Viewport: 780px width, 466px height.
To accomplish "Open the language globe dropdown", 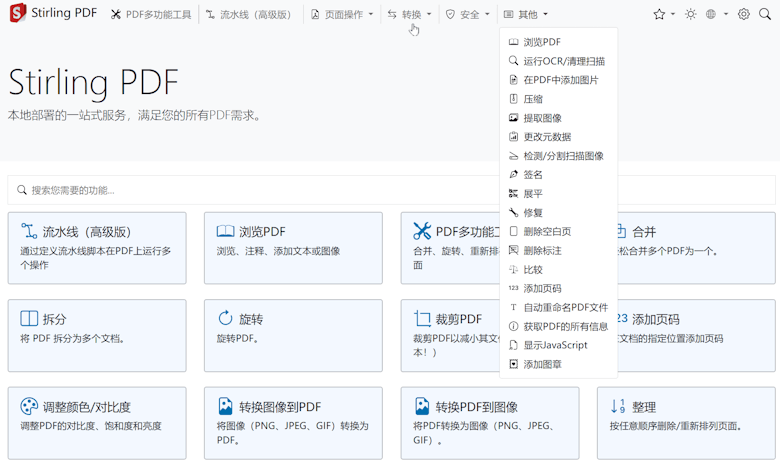I will (x=717, y=14).
